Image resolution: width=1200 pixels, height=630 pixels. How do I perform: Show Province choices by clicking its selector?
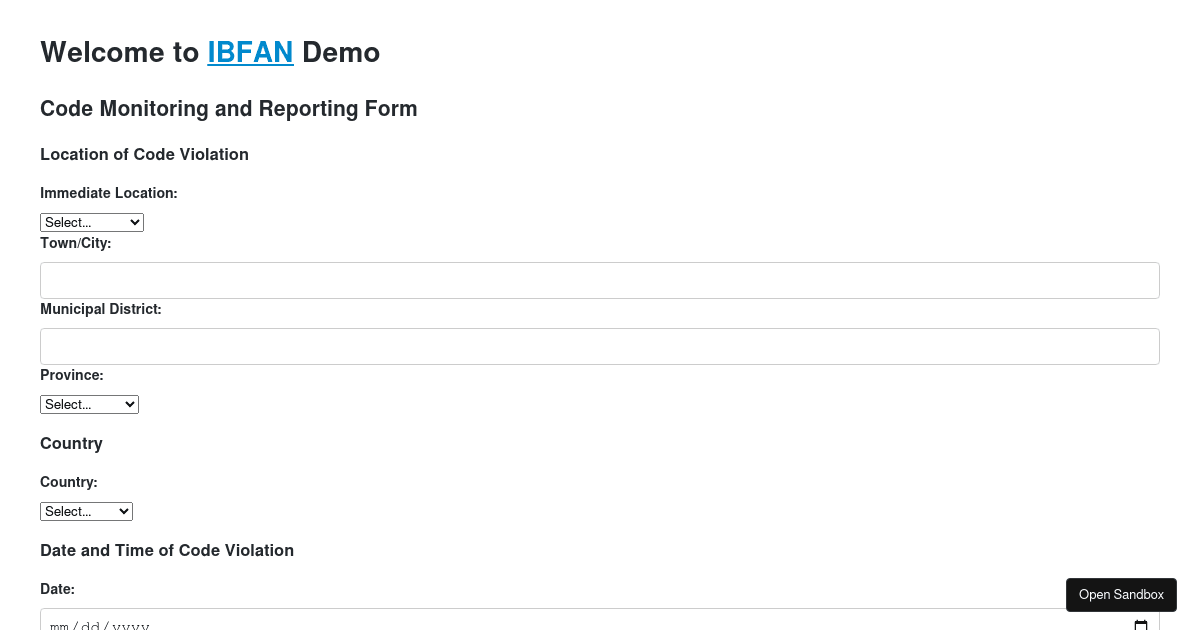[89, 404]
